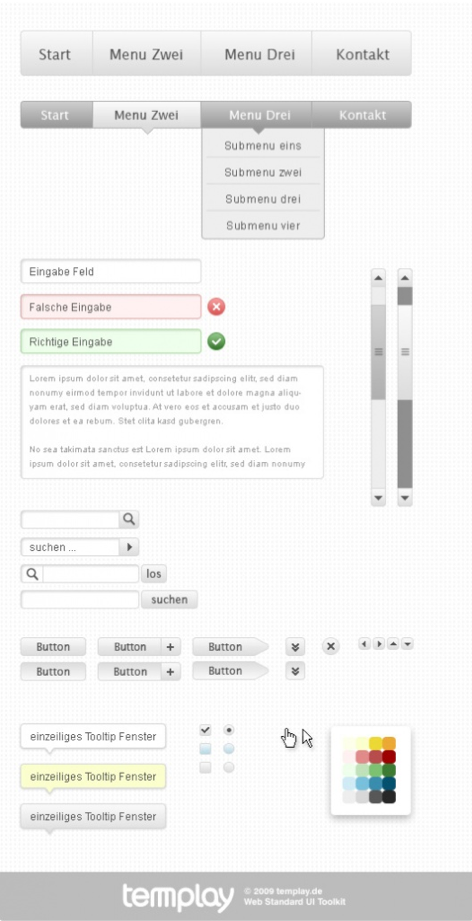Click the green checkmark validation icon
Screen dimensions: 472x921
coord(216,341)
